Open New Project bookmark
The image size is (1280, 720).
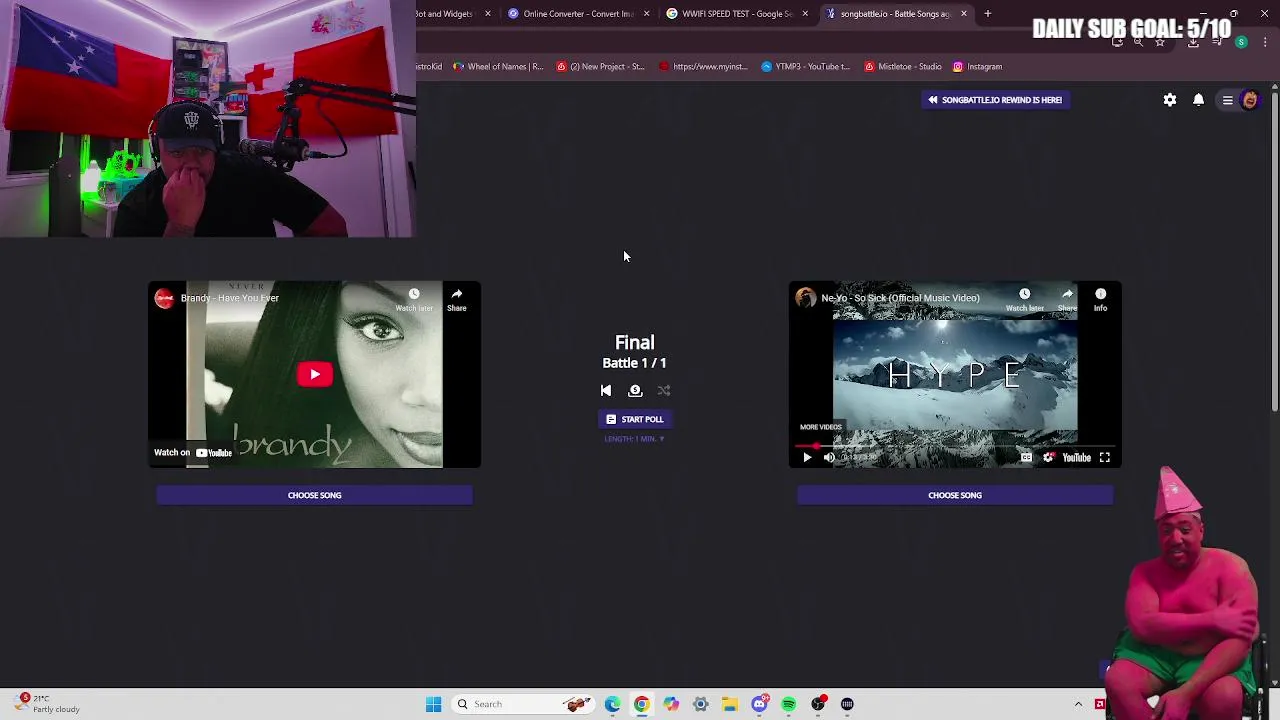[601, 67]
